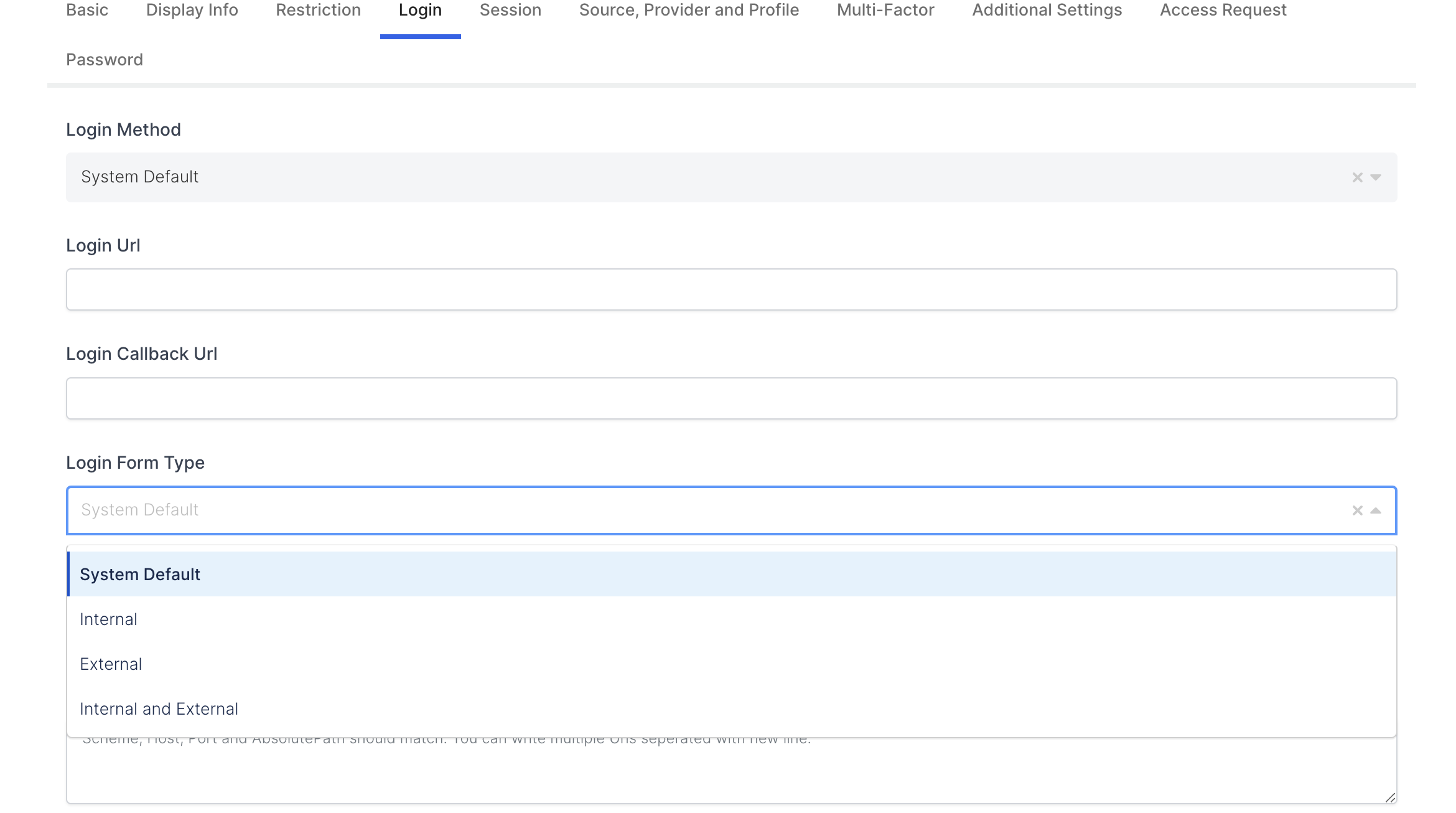Switch to the Display Info tab
Image resolution: width=1456 pixels, height=813 pixels.
pos(192,11)
